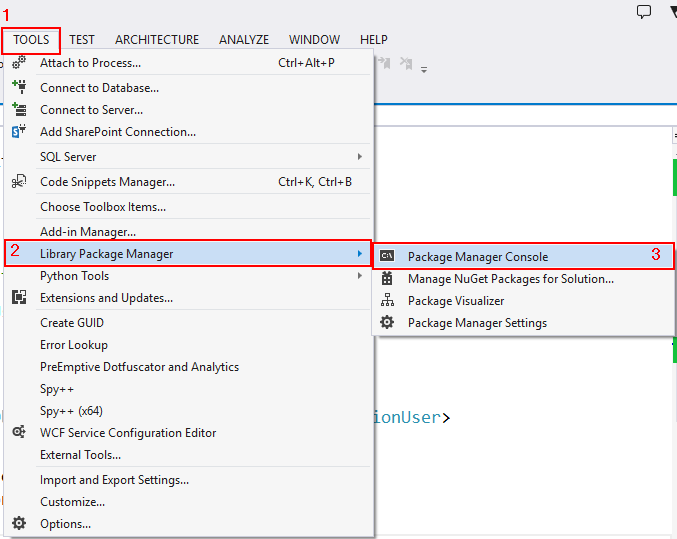Click the Extensions and Updates icon
The width and height of the screenshot is (677, 539).
coord(19,298)
